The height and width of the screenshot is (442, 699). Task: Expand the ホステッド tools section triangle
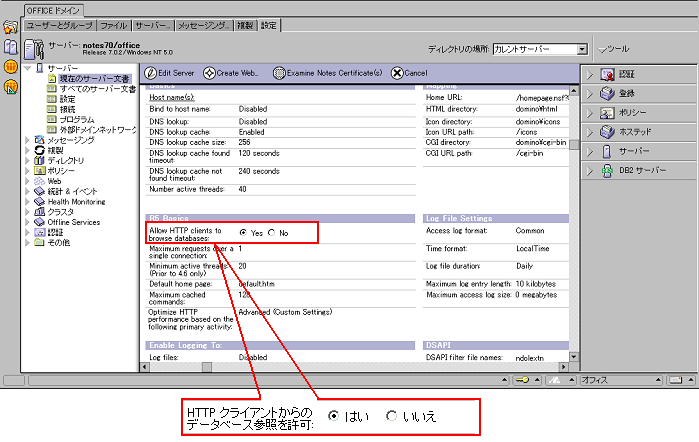click(x=590, y=132)
